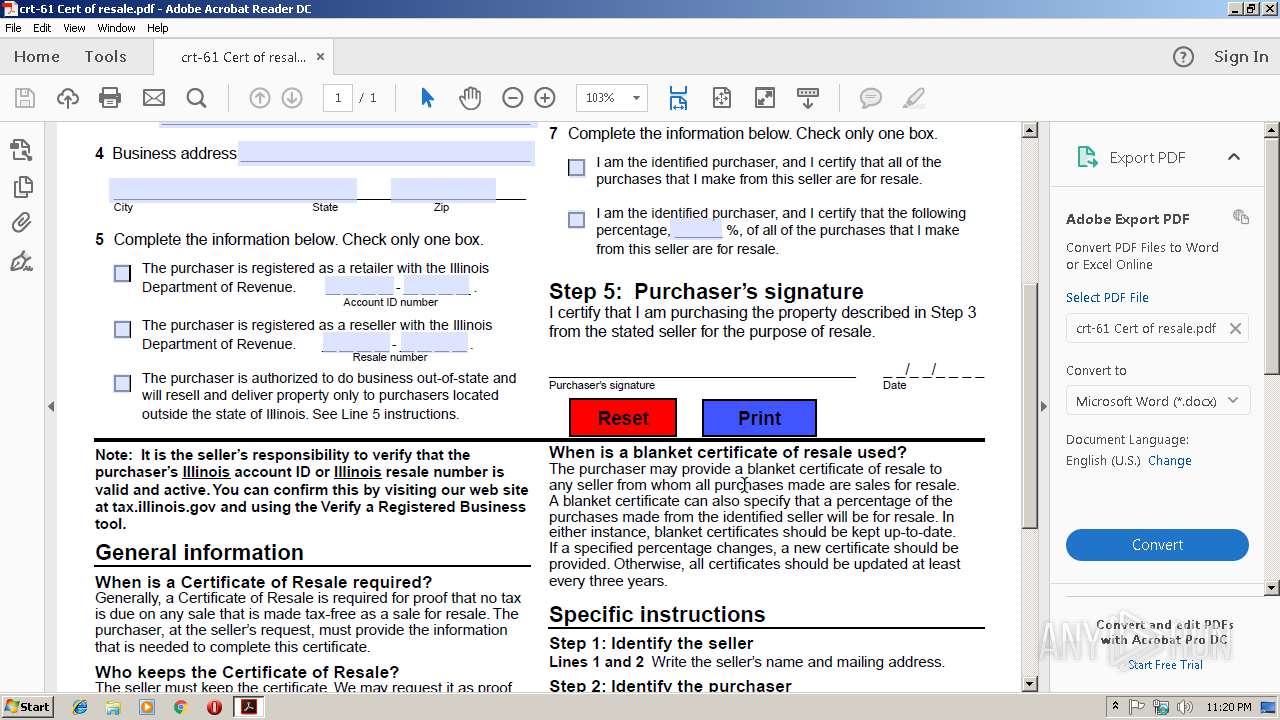Click the percentage input field
The height and width of the screenshot is (720, 1280).
(697, 230)
